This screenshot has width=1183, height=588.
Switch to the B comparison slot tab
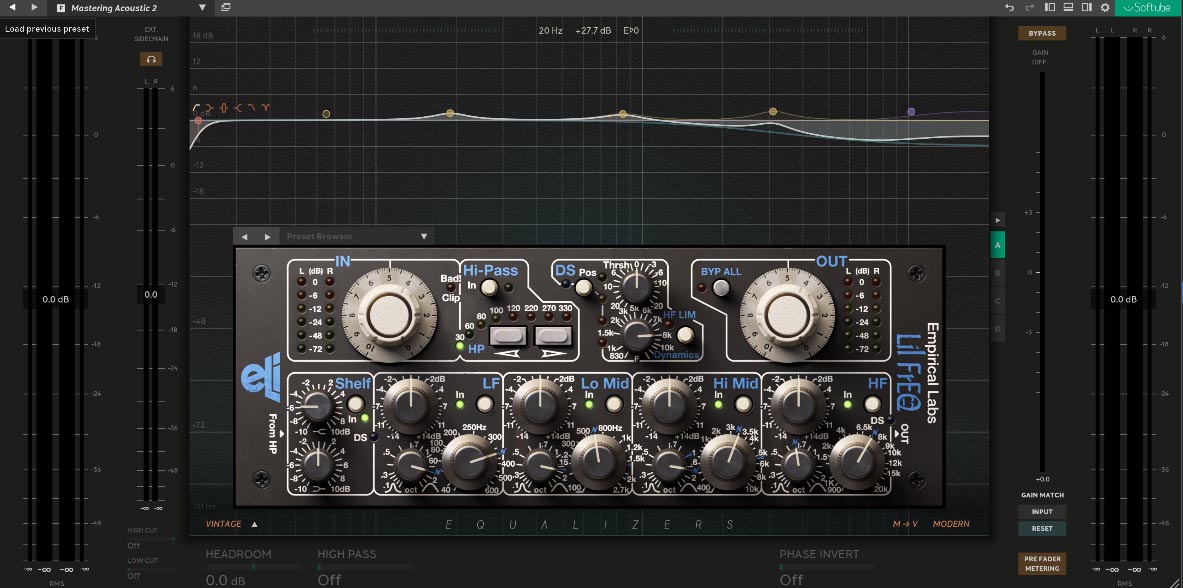[997, 272]
